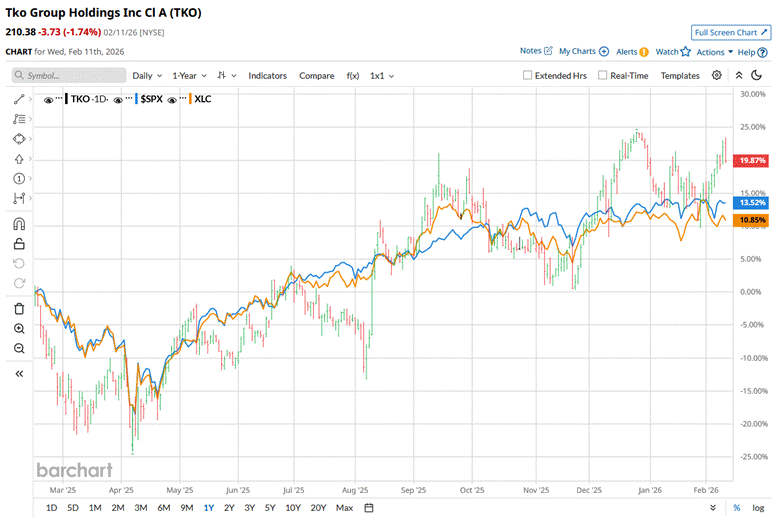Viewport: 780px width, 517px height.
Task: Check the Real-Time option
Action: pos(602,75)
